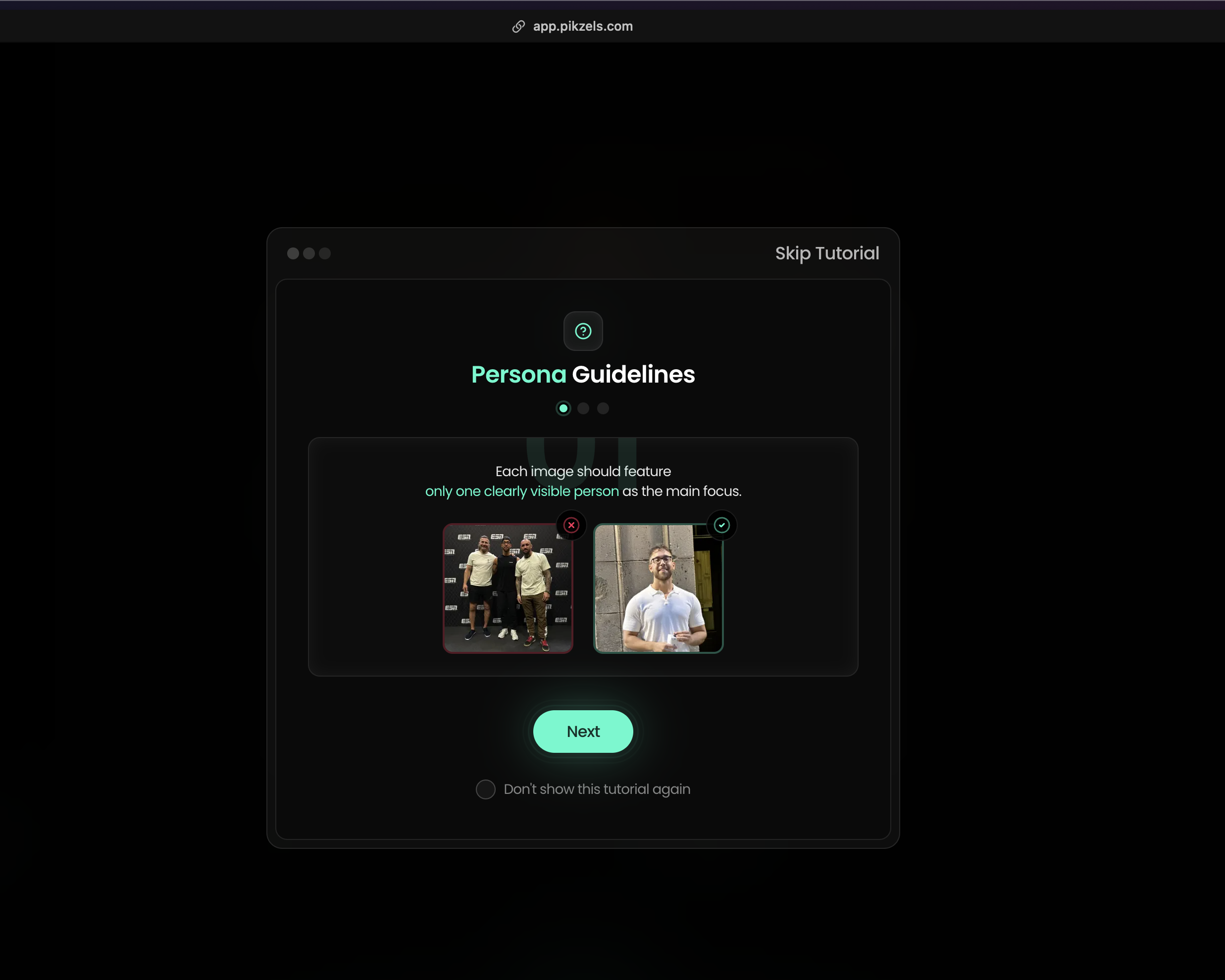Click the "Don't show this tutorial again" label
The image size is (1225, 980).
597,789
